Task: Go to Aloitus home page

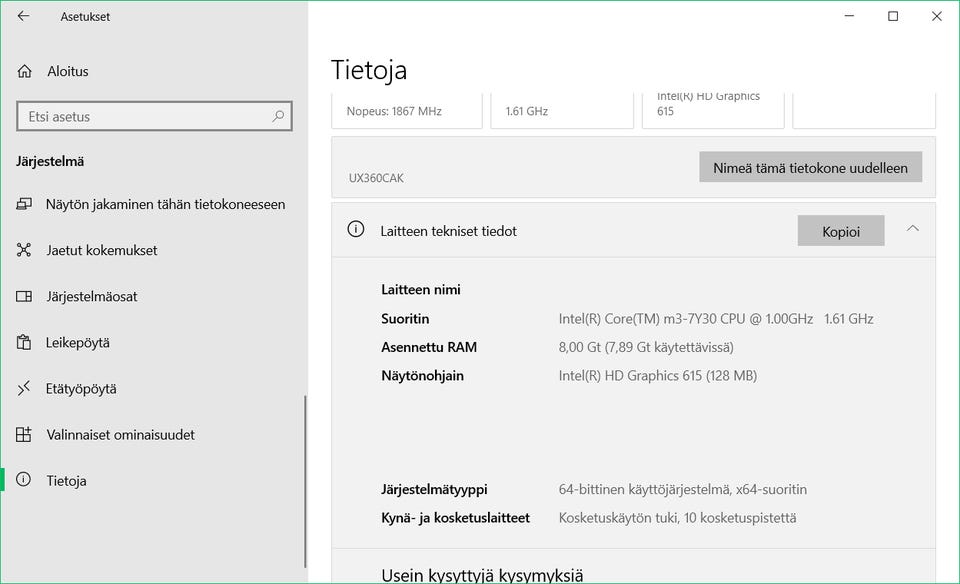Action: 68,71
